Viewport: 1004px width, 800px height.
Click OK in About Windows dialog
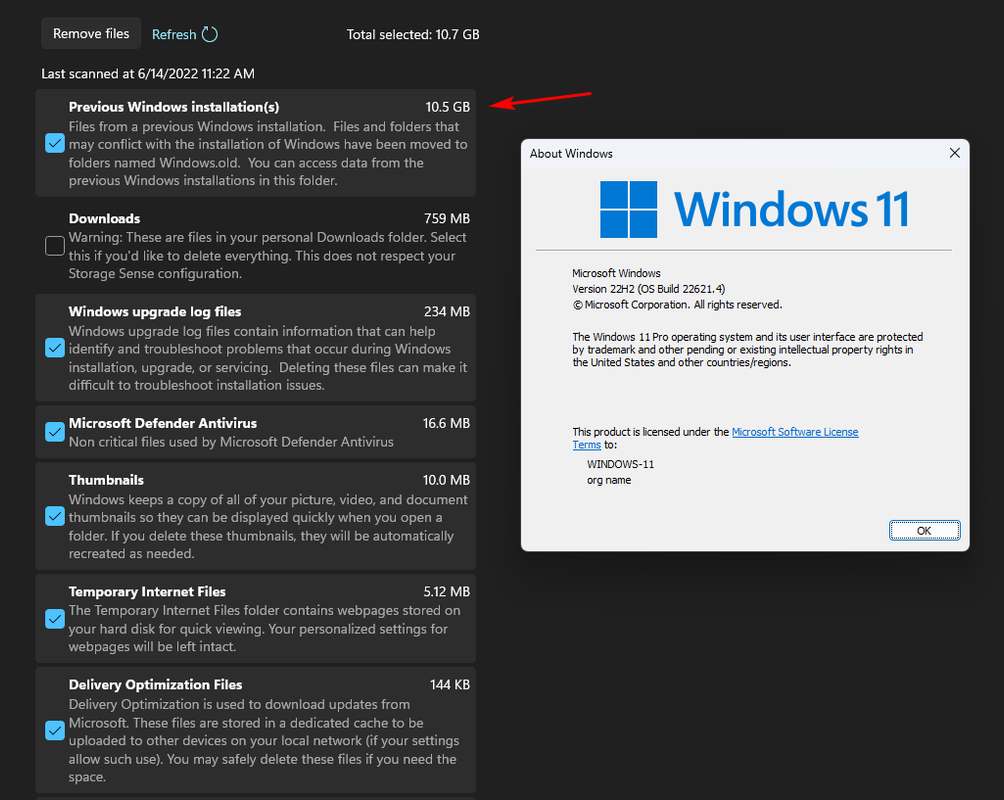click(924, 530)
